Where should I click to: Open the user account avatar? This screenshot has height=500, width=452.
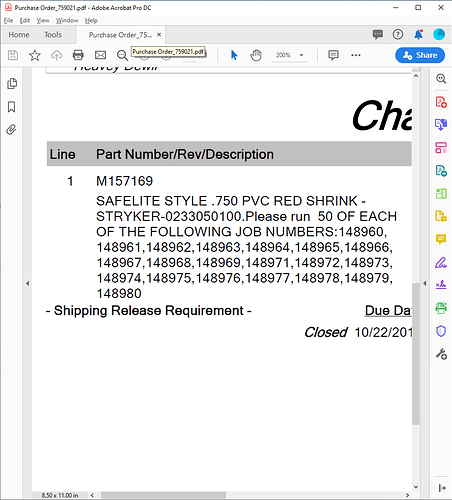439,34
